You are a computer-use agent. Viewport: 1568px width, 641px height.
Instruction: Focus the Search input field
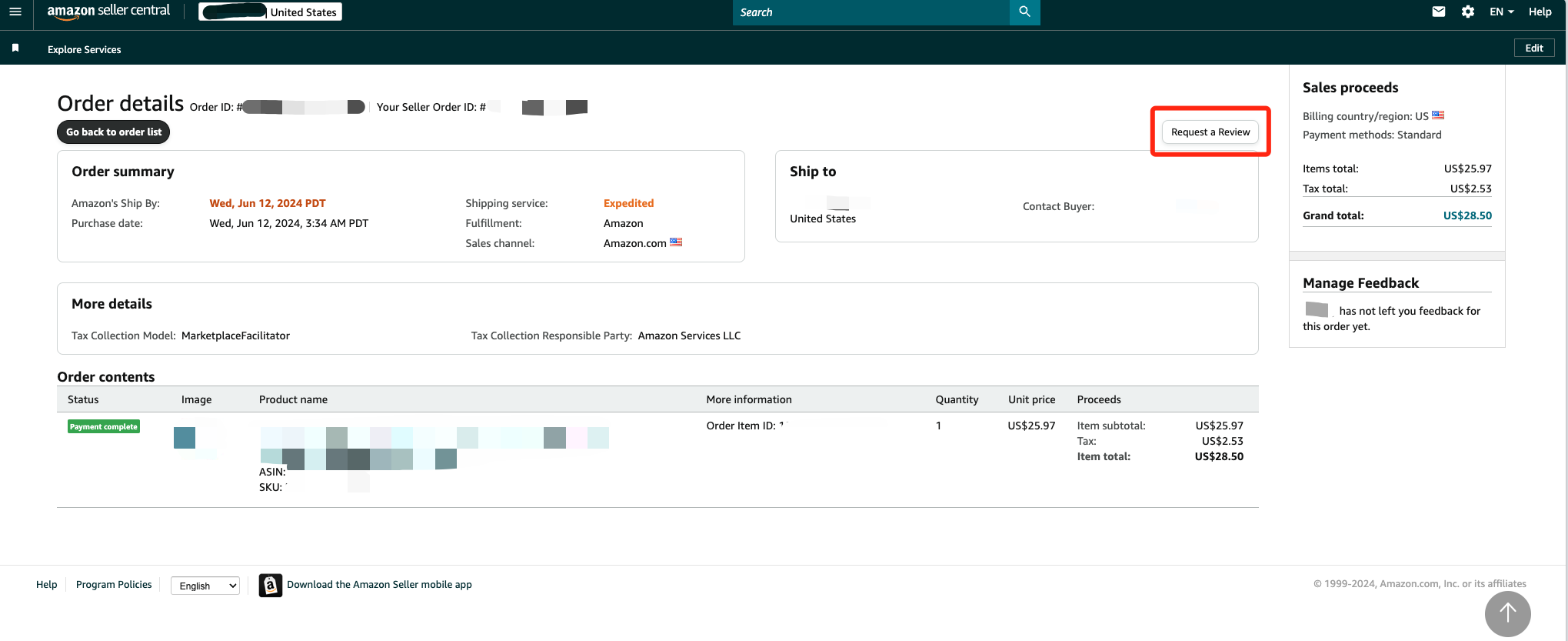coord(871,12)
